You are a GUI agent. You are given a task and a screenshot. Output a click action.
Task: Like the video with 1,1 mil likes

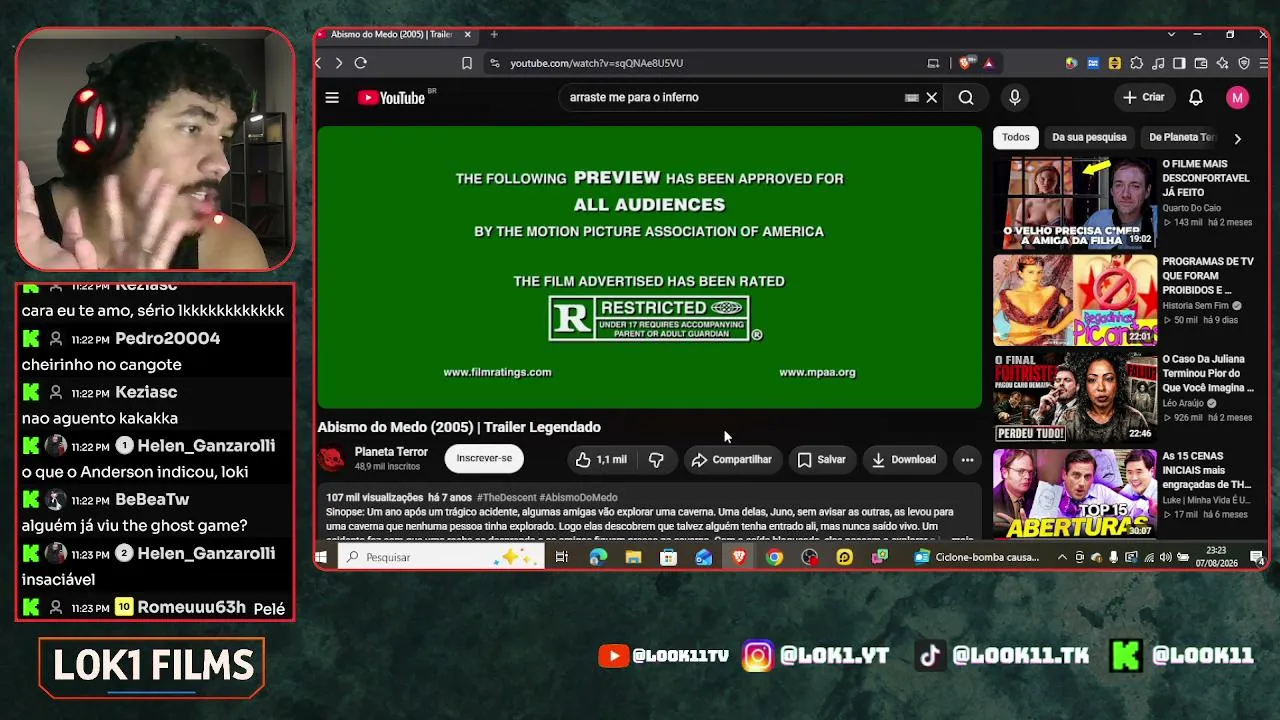tap(602, 459)
